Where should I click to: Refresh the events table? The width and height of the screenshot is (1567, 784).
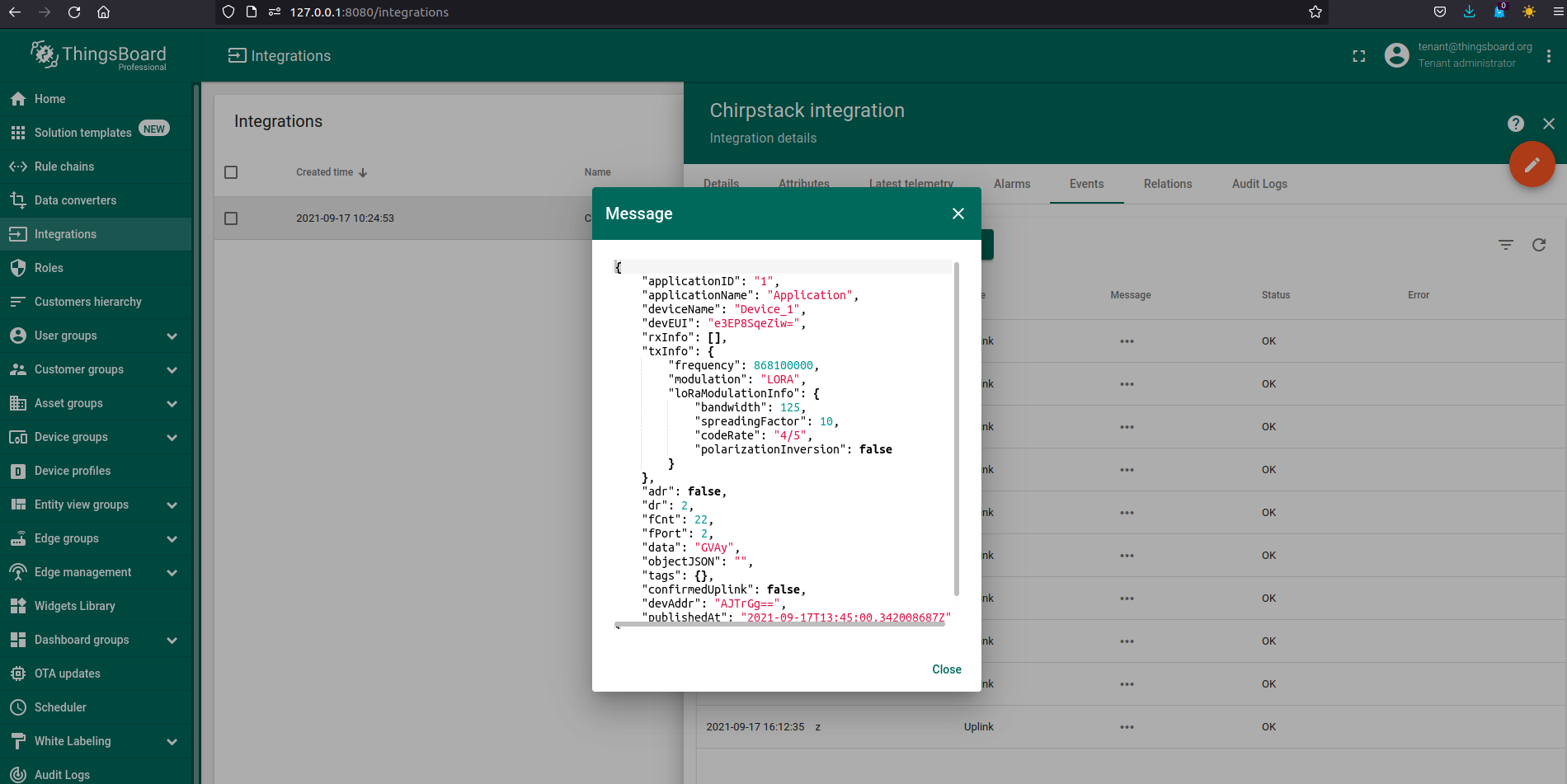coord(1539,245)
